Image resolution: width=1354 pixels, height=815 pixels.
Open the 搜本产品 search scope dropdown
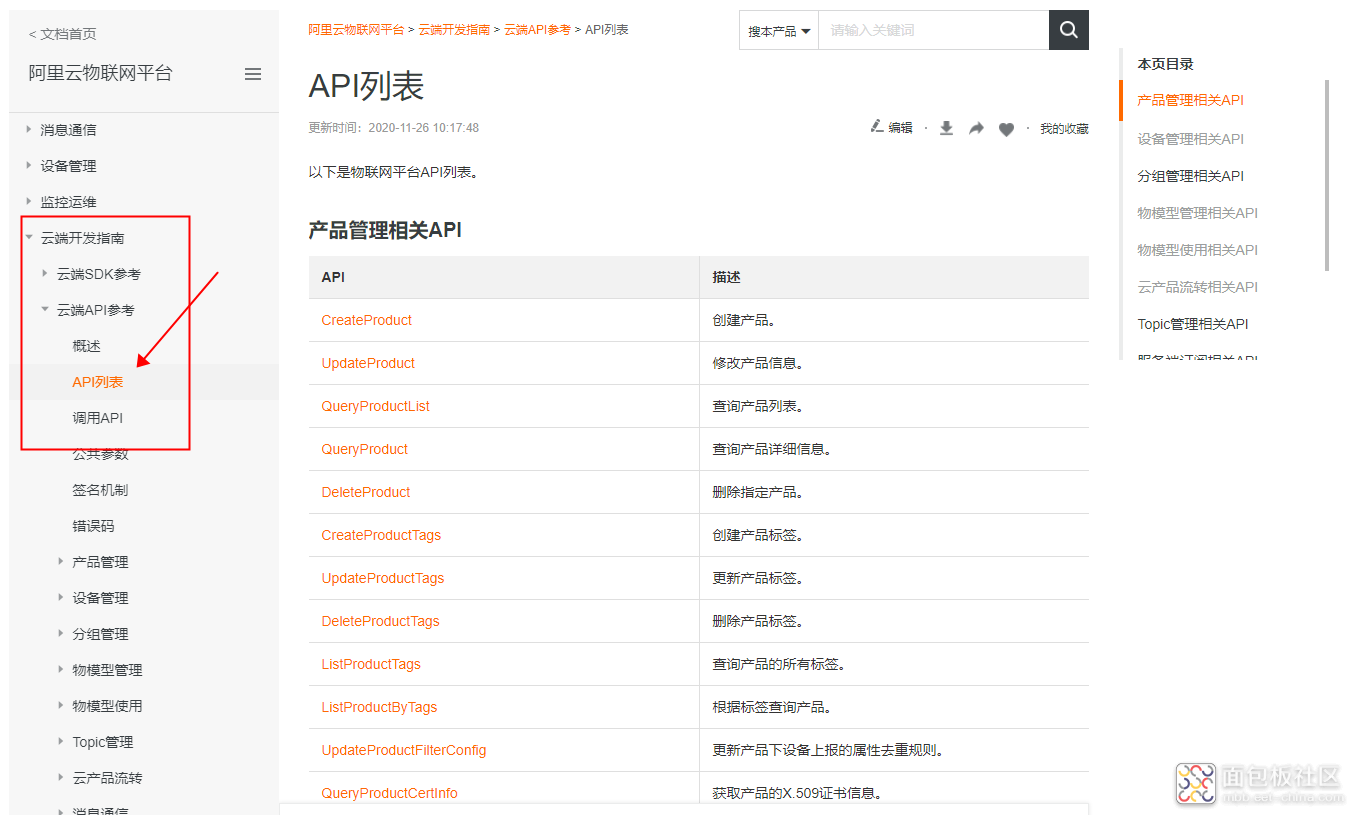[x=779, y=31]
